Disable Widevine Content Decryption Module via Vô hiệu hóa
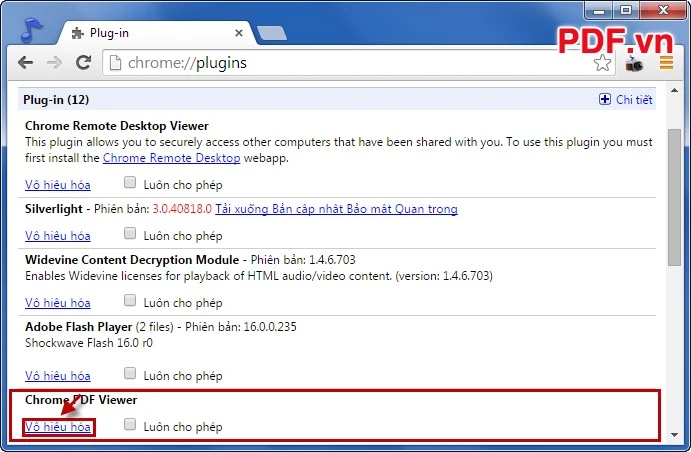691x452 pixels. 58,303
